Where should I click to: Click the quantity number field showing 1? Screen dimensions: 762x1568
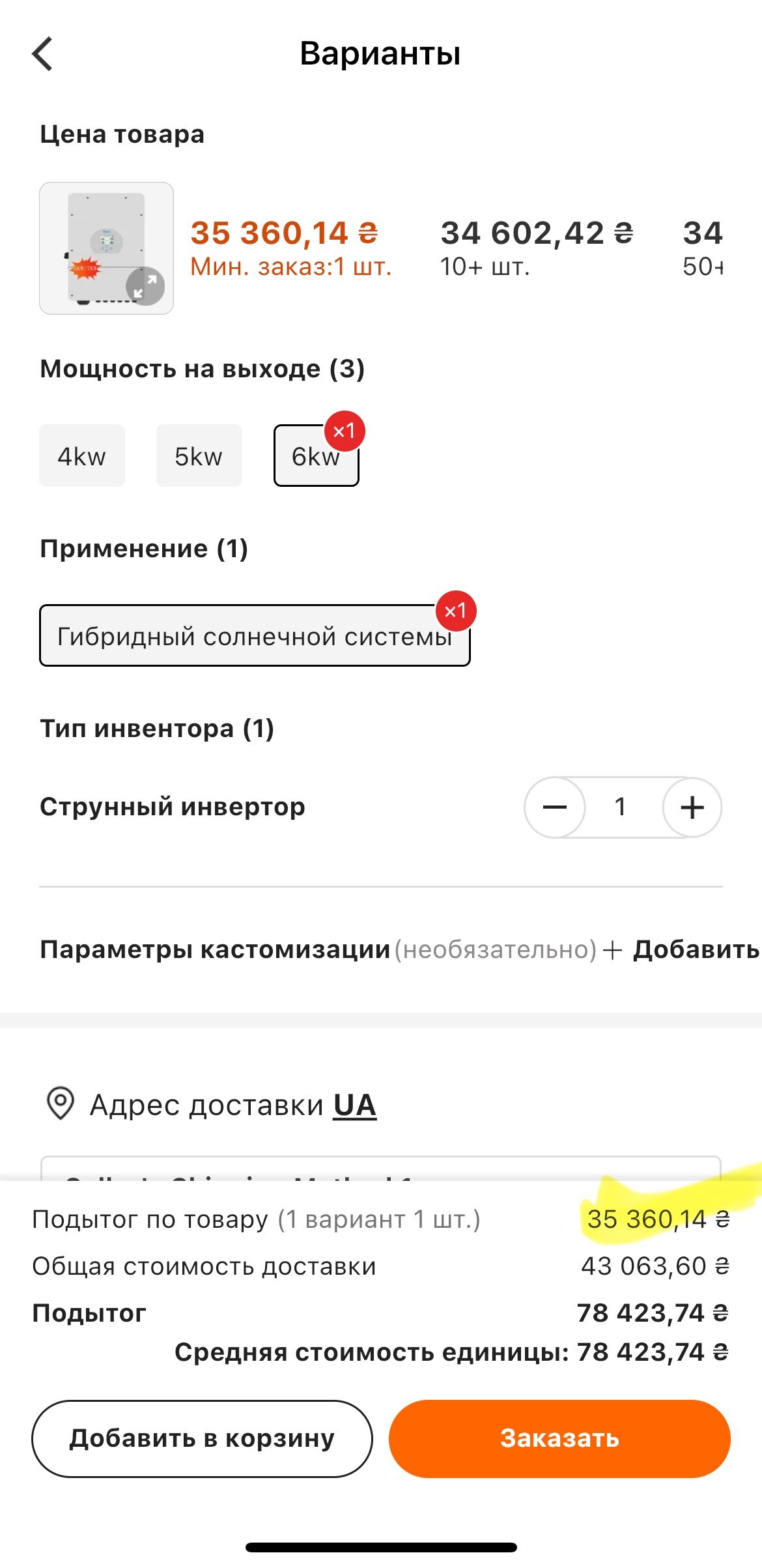pyautogui.click(x=621, y=807)
